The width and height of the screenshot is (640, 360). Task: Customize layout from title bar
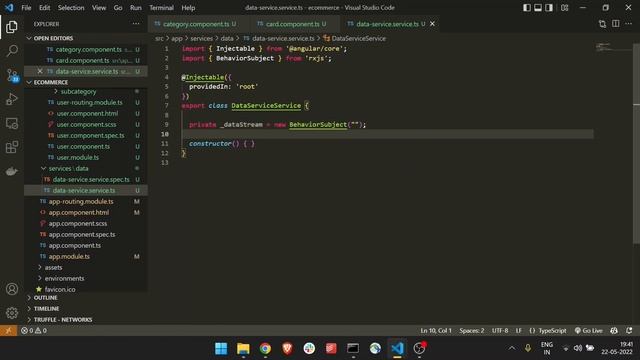coord(564,8)
